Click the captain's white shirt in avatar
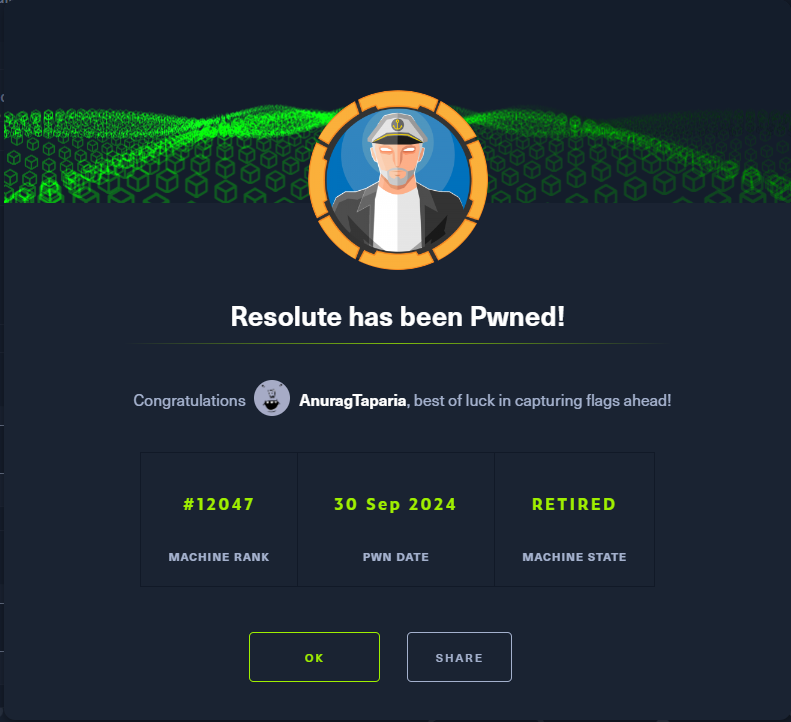The width and height of the screenshot is (791, 722). [398, 219]
